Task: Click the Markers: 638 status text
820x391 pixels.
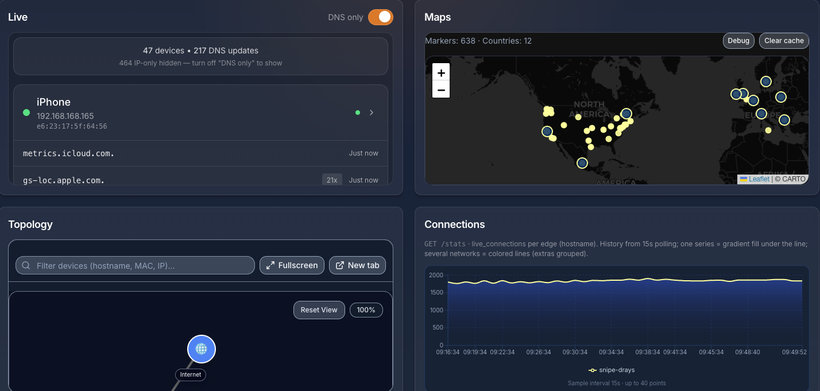Action: coord(450,41)
